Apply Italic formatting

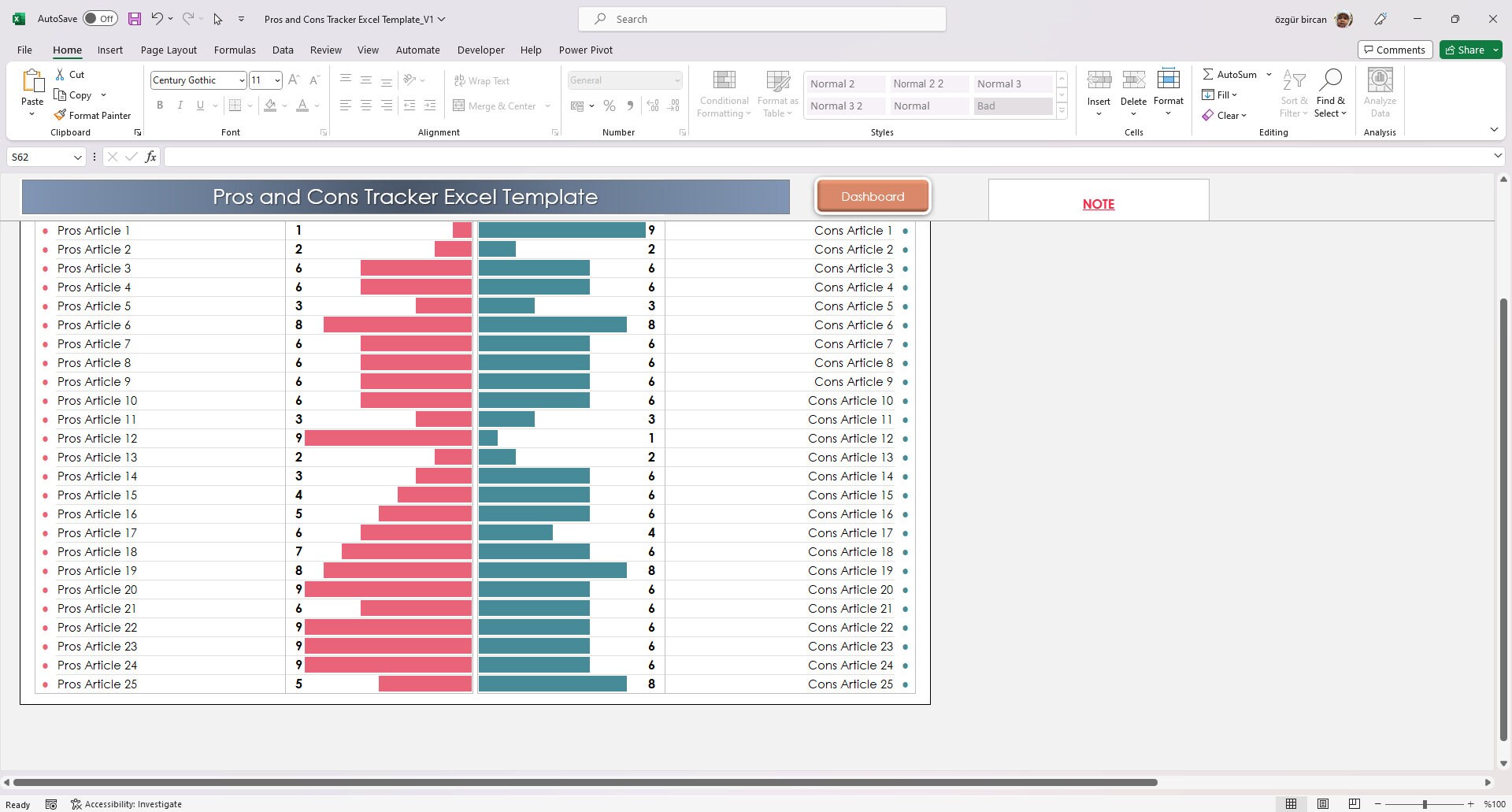[180, 106]
